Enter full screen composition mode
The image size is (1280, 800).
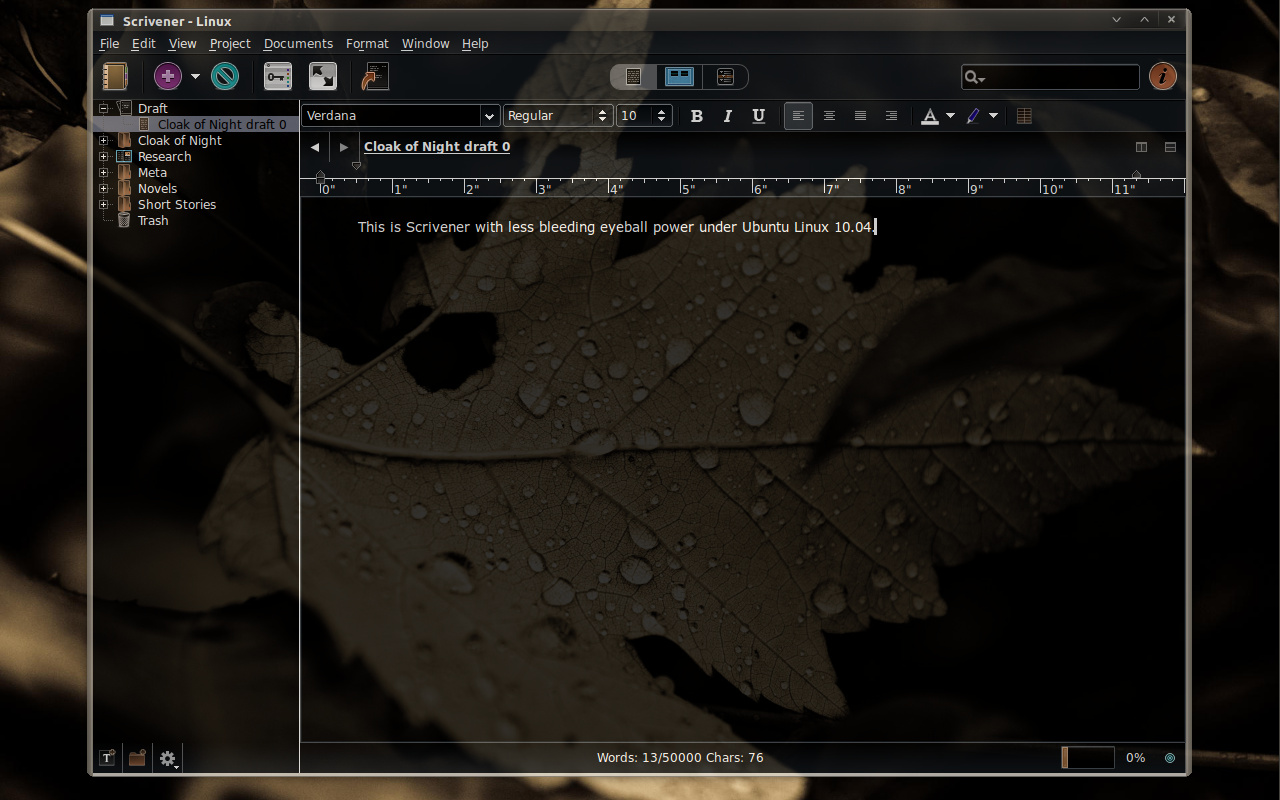[323, 76]
